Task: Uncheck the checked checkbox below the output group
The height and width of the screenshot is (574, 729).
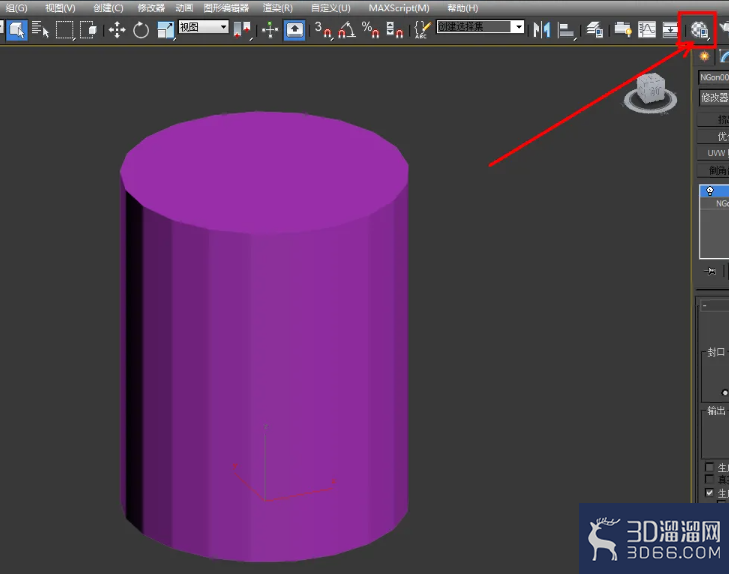Action: click(709, 492)
